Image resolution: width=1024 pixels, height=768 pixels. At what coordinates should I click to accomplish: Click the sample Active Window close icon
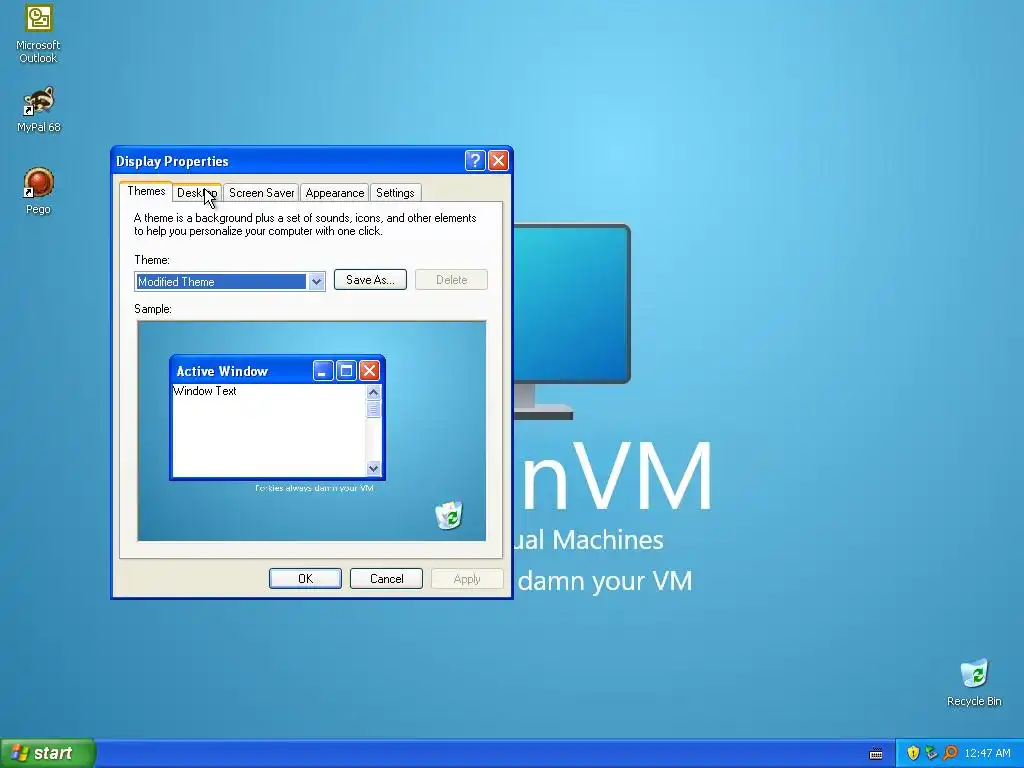pyautogui.click(x=369, y=371)
